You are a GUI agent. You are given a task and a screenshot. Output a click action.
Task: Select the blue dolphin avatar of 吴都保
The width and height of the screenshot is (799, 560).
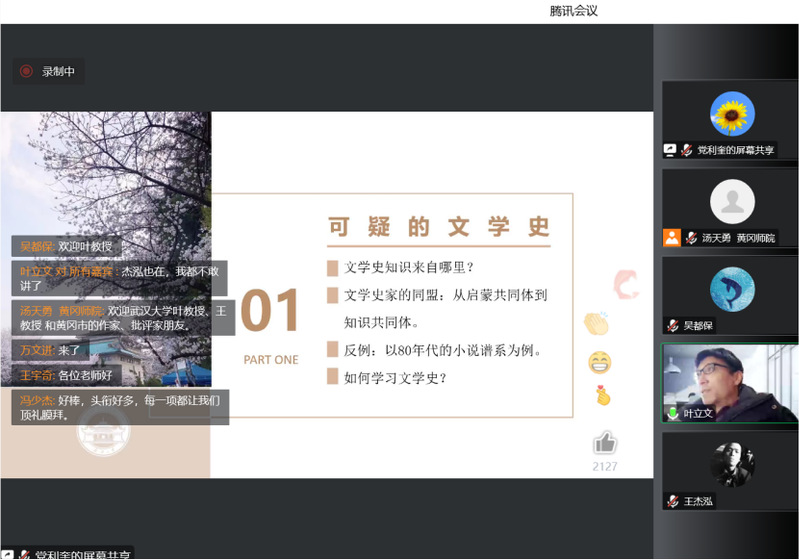click(x=732, y=289)
